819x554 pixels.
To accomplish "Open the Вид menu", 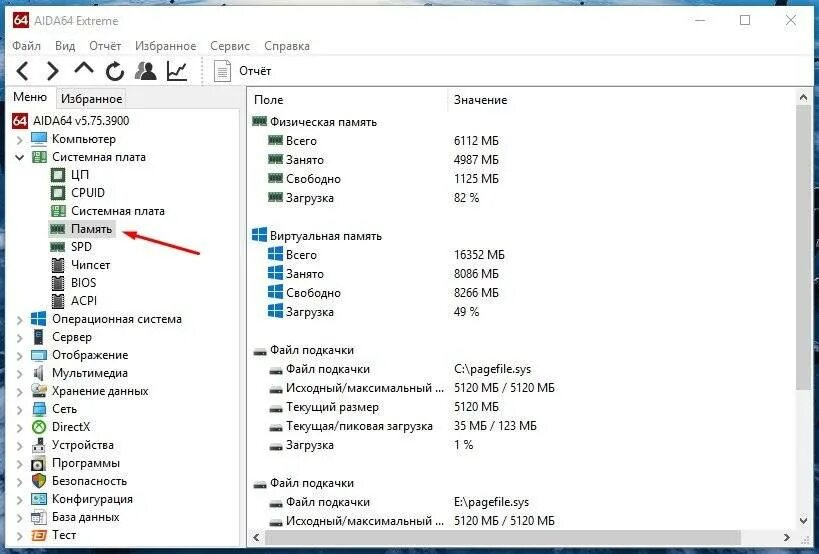I will pos(65,46).
